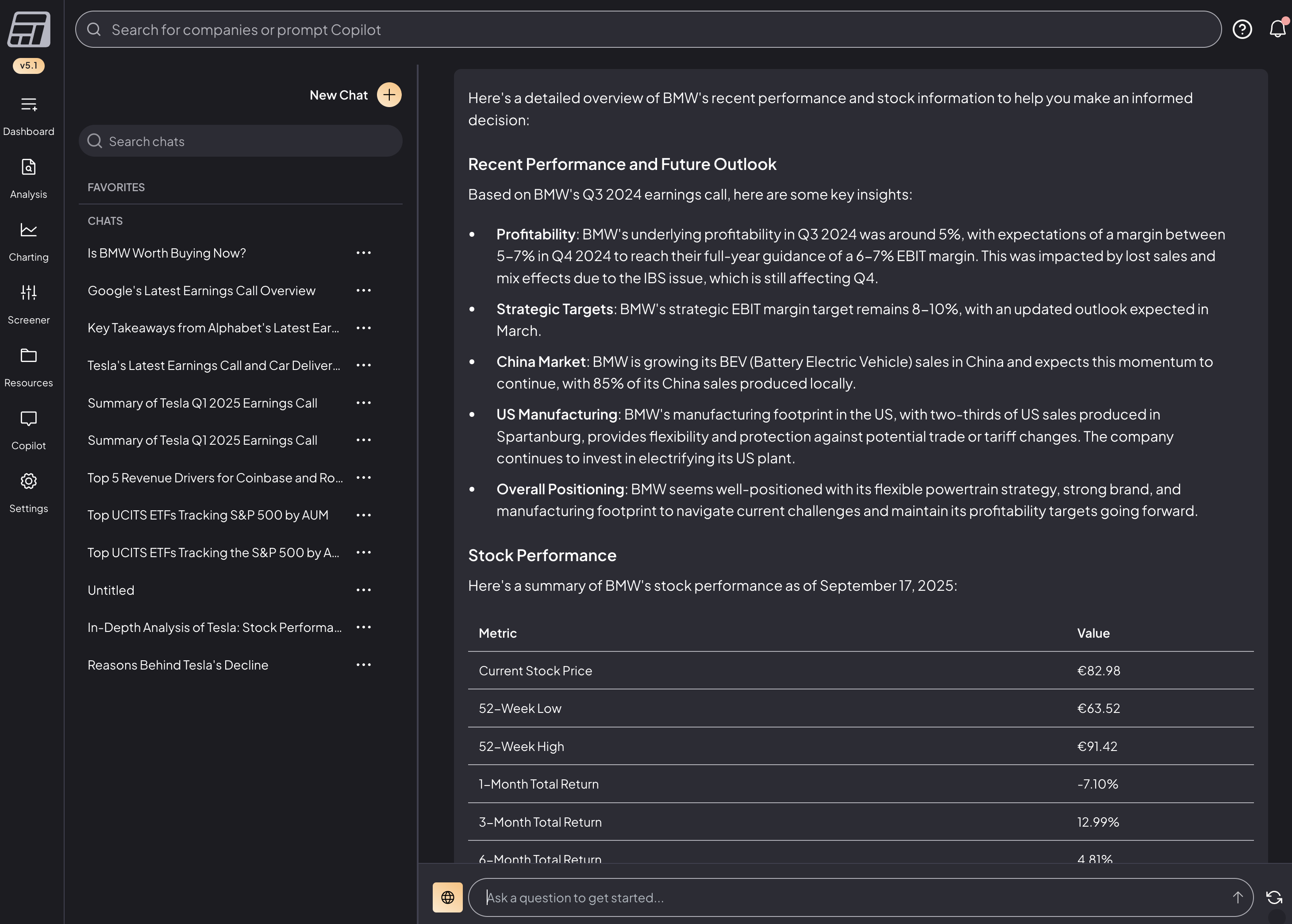Image resolution: width=1292 pixels, height=924 pixels.
Task: Select Top UCITS ETFs Tracking S&P 500 by AUM chat
Action: [x=208, y=516]
